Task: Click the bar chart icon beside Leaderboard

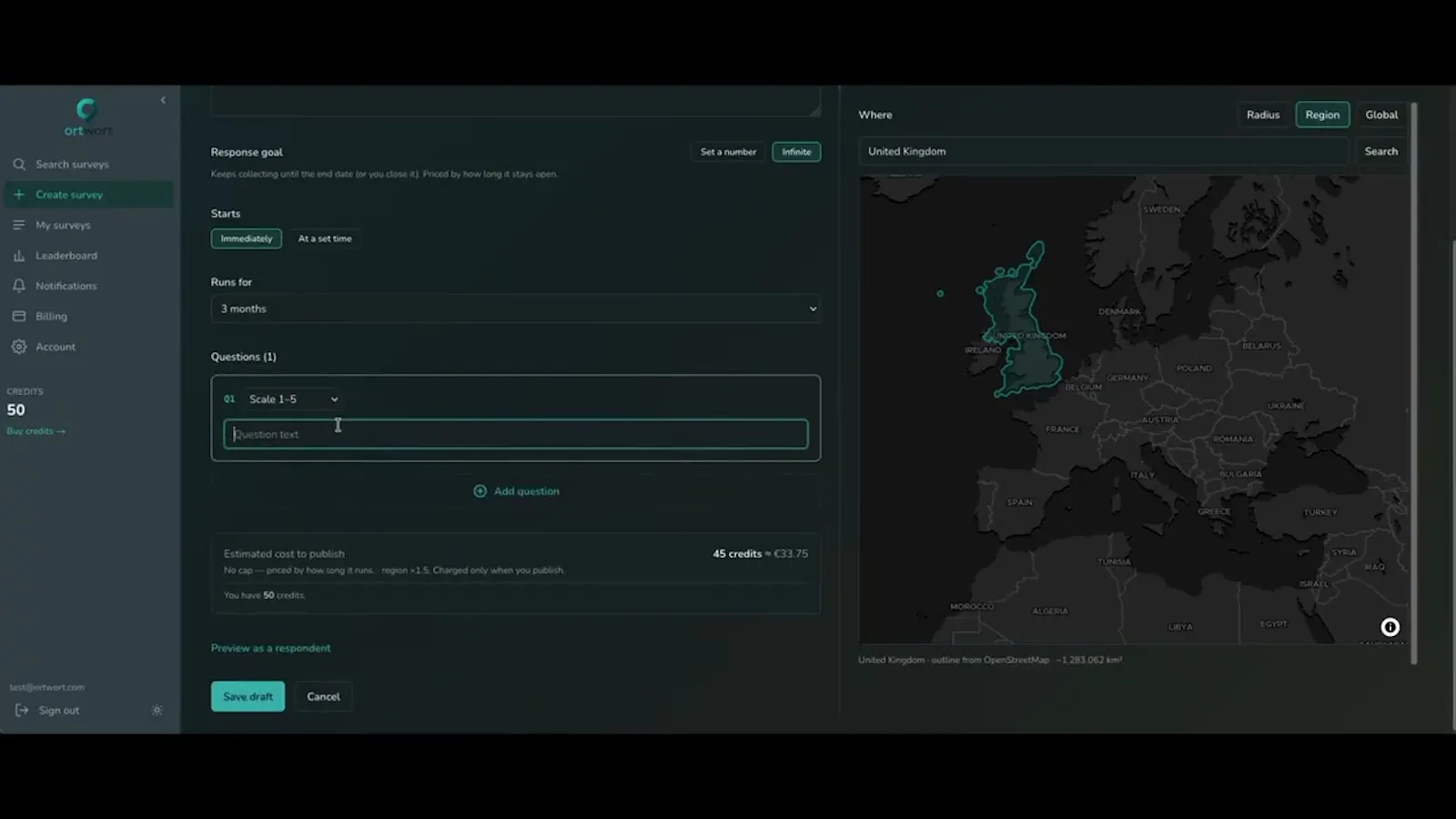Action: (x=19, y=256)
